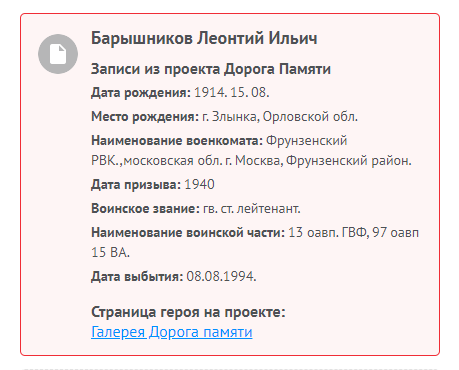459x370 pixels.
Task: Click the unit text 13 оавп. ГВФ
Action: click(328, 232)
